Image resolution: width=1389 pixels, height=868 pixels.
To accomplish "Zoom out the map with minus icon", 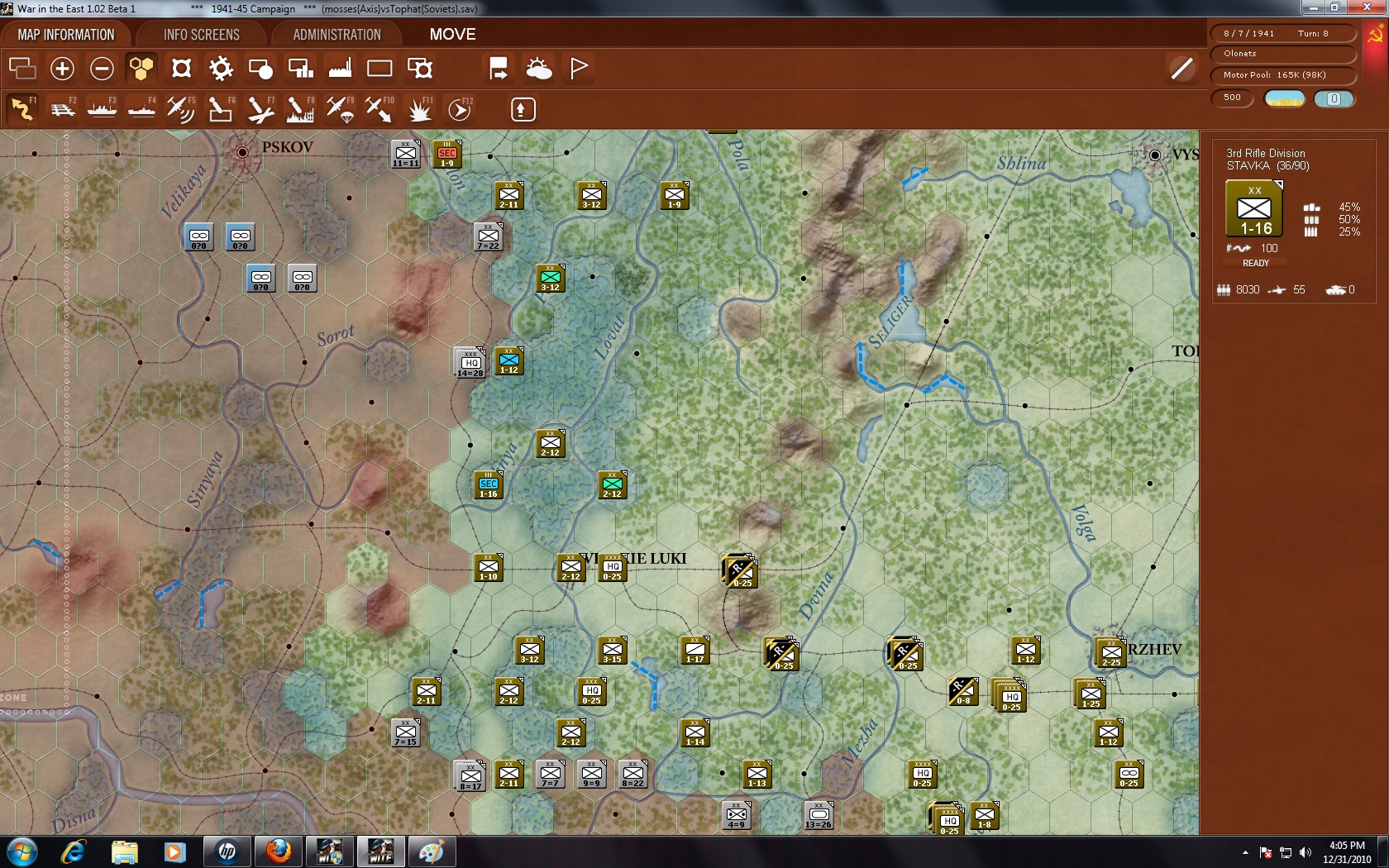I will pos(102,68).
